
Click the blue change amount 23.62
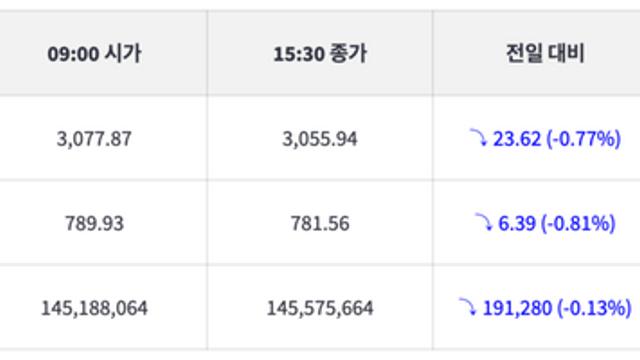(517, 139)
